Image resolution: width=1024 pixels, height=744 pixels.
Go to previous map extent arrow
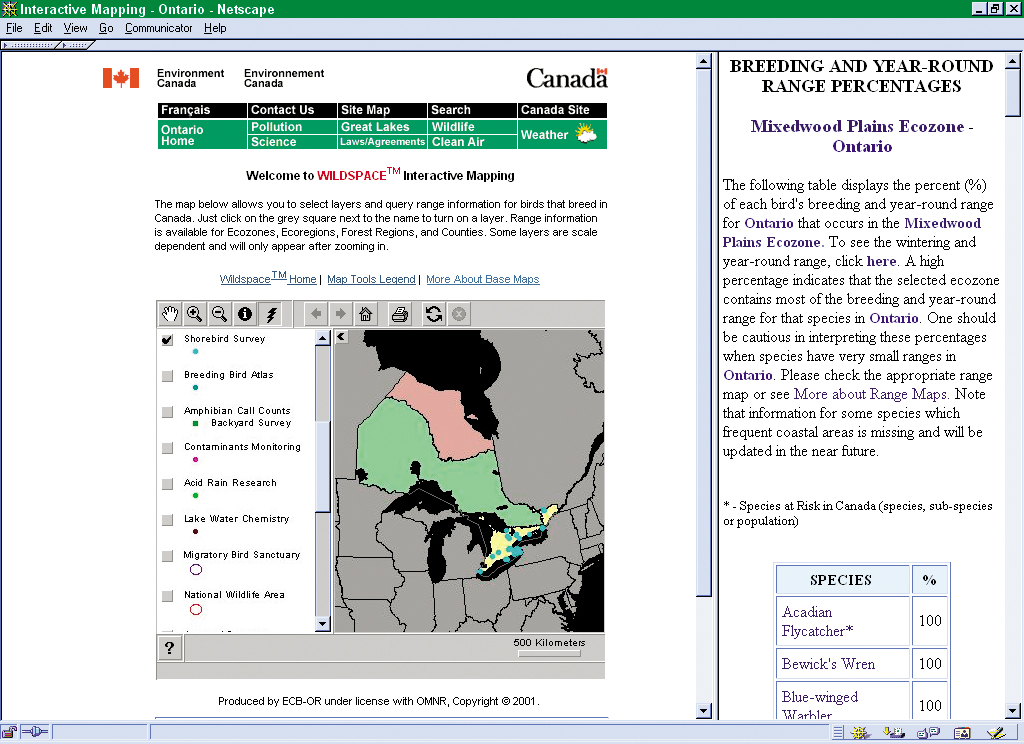(x=316, y=314)
